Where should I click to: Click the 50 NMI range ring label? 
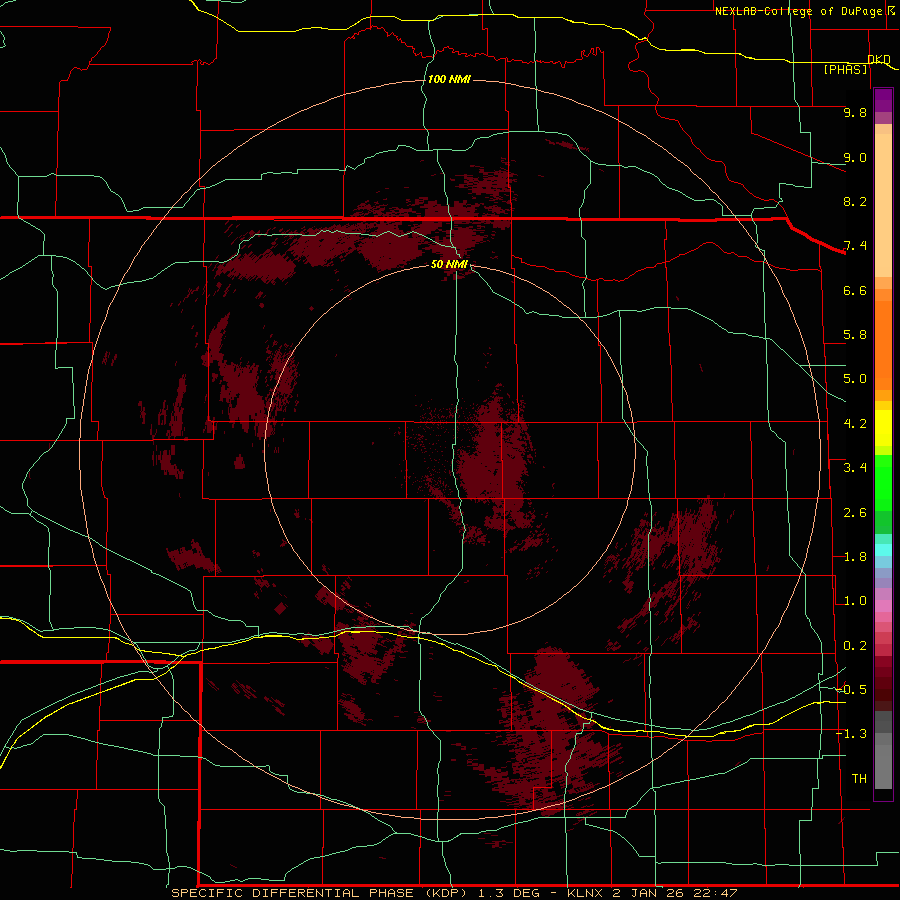449,264
